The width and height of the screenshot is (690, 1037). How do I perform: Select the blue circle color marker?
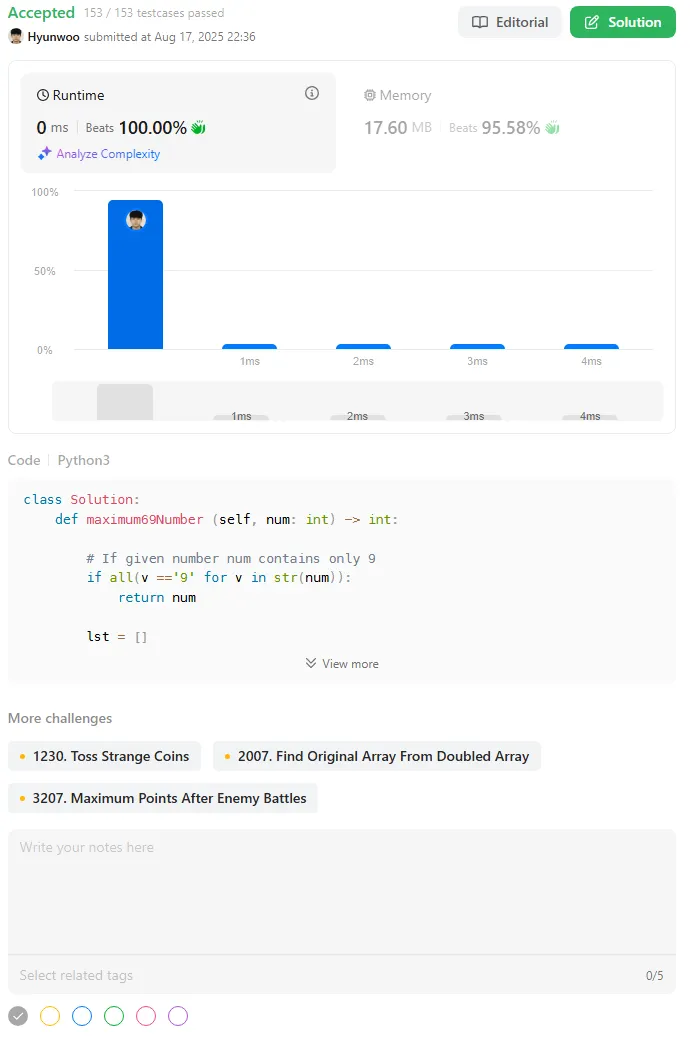pos(82,1016)
